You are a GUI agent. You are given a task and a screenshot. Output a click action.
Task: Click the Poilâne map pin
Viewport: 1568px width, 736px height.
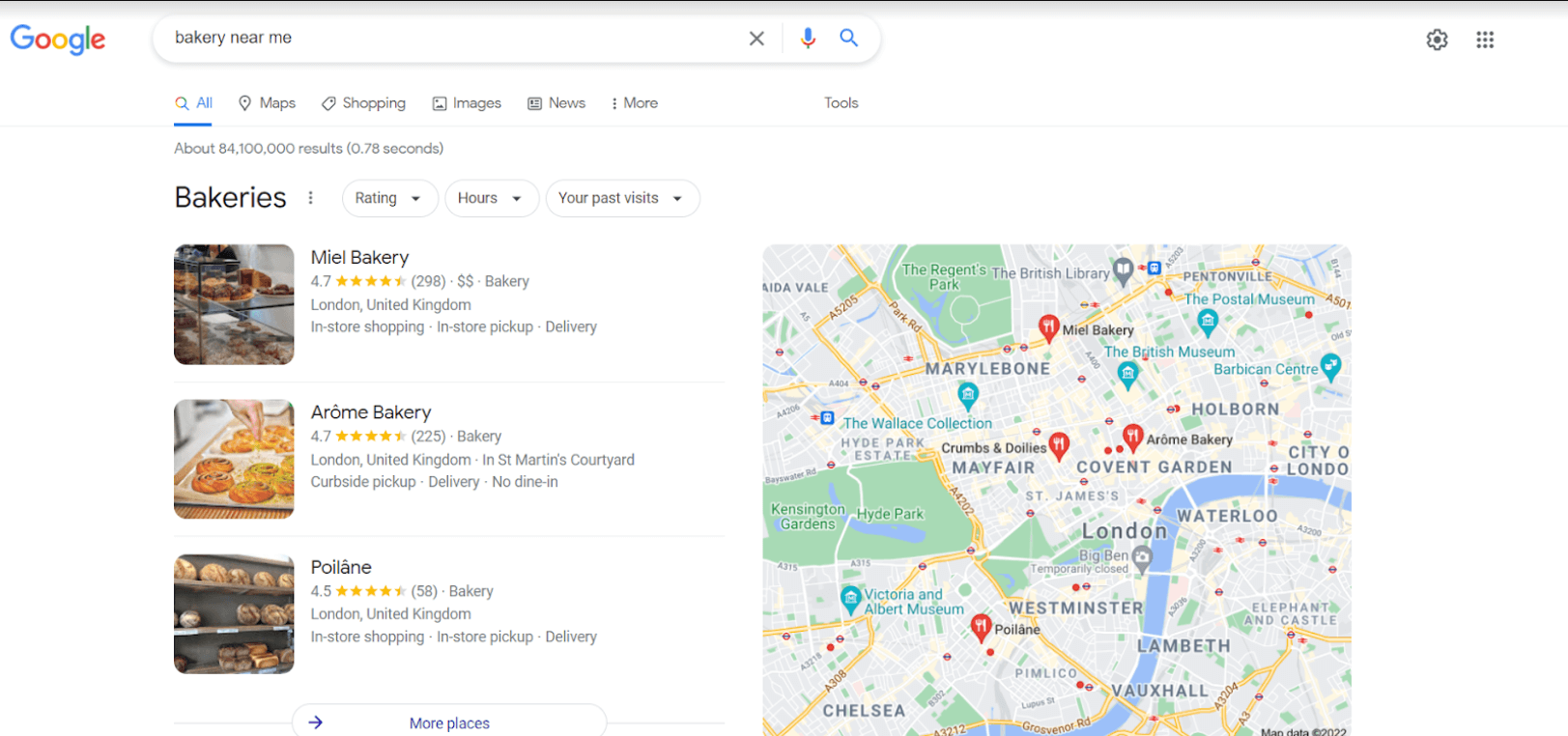981,628
